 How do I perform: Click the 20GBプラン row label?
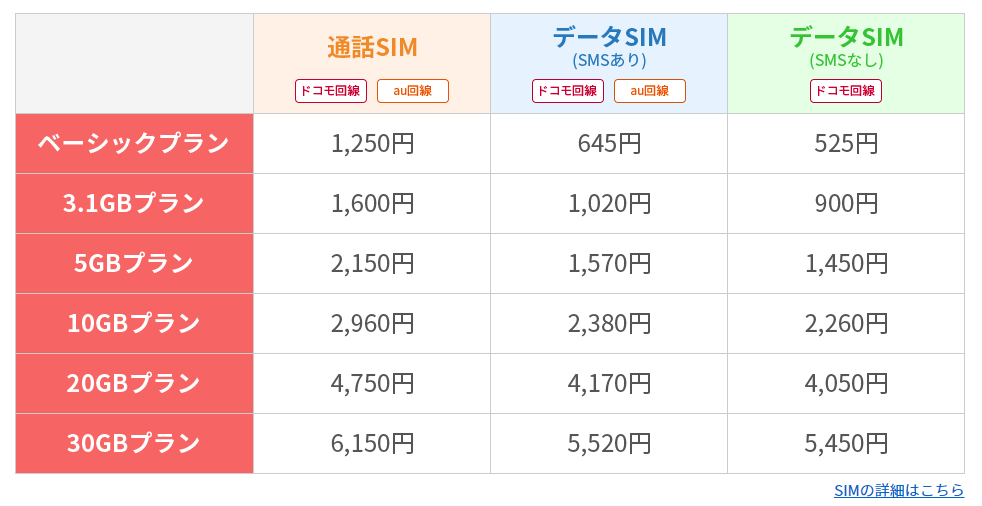[134, 384]
